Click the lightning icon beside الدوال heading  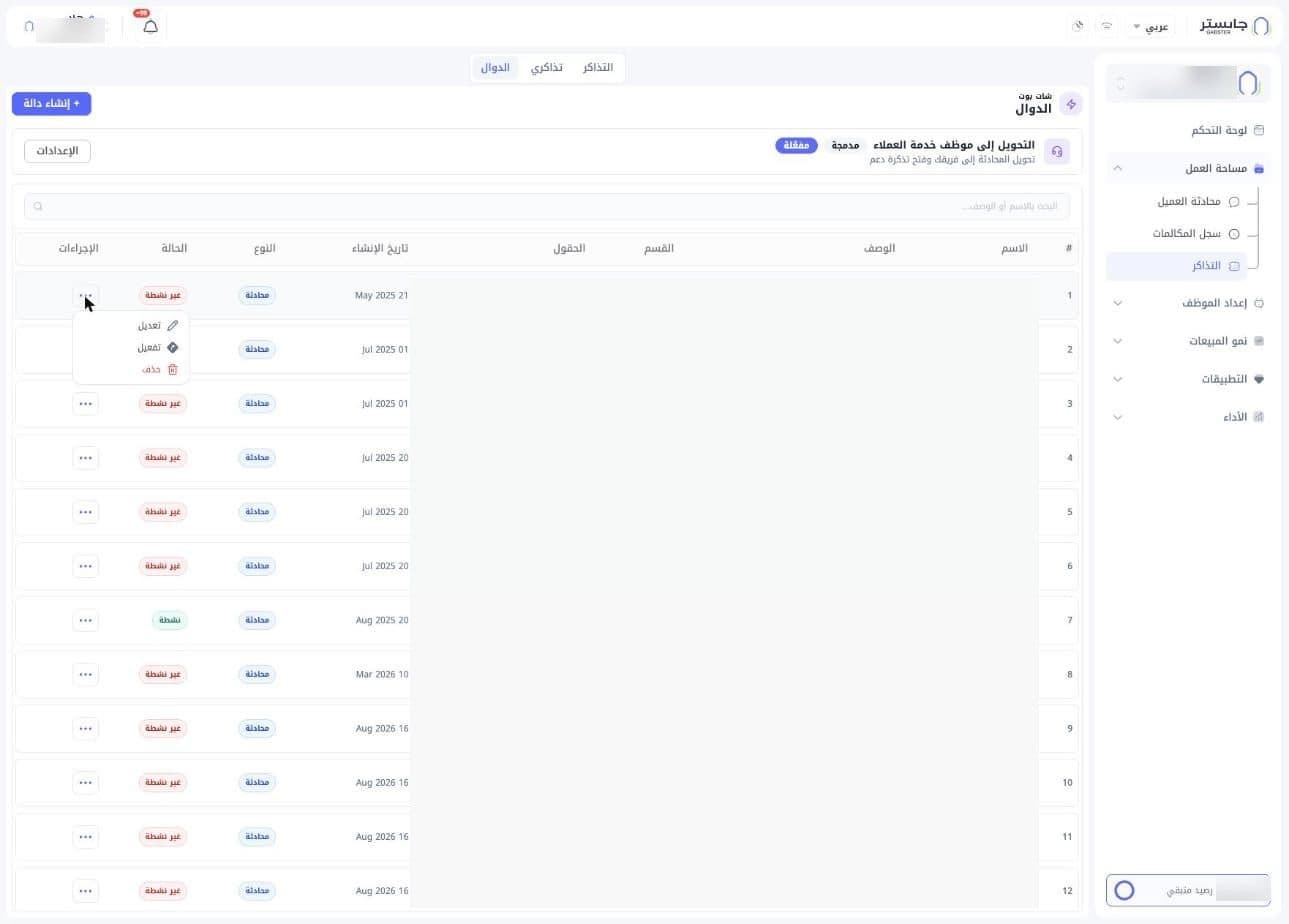[x=1071, y=104]
